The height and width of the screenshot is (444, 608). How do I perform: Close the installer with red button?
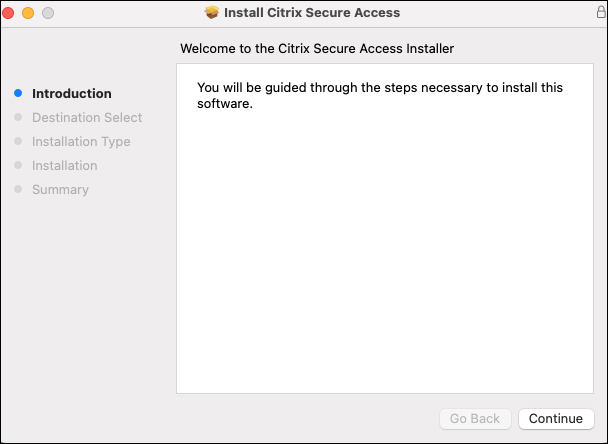(10, 13)
